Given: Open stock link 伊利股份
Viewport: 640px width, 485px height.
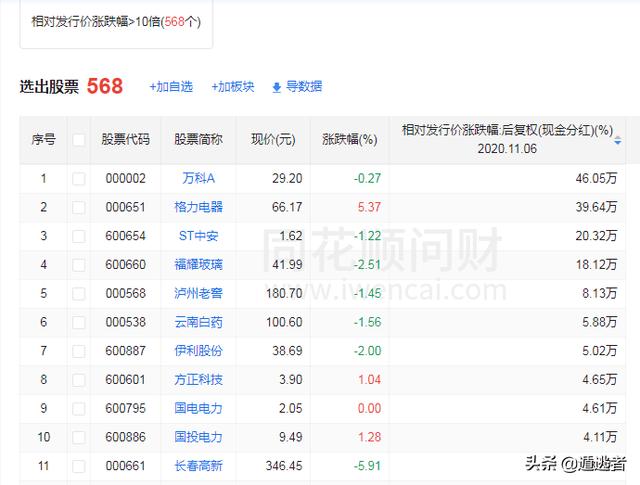Looking at the screenshot, I should (x=198, y=351).
